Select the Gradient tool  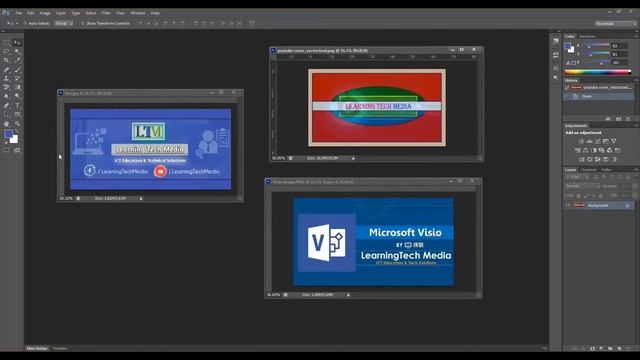17,87
